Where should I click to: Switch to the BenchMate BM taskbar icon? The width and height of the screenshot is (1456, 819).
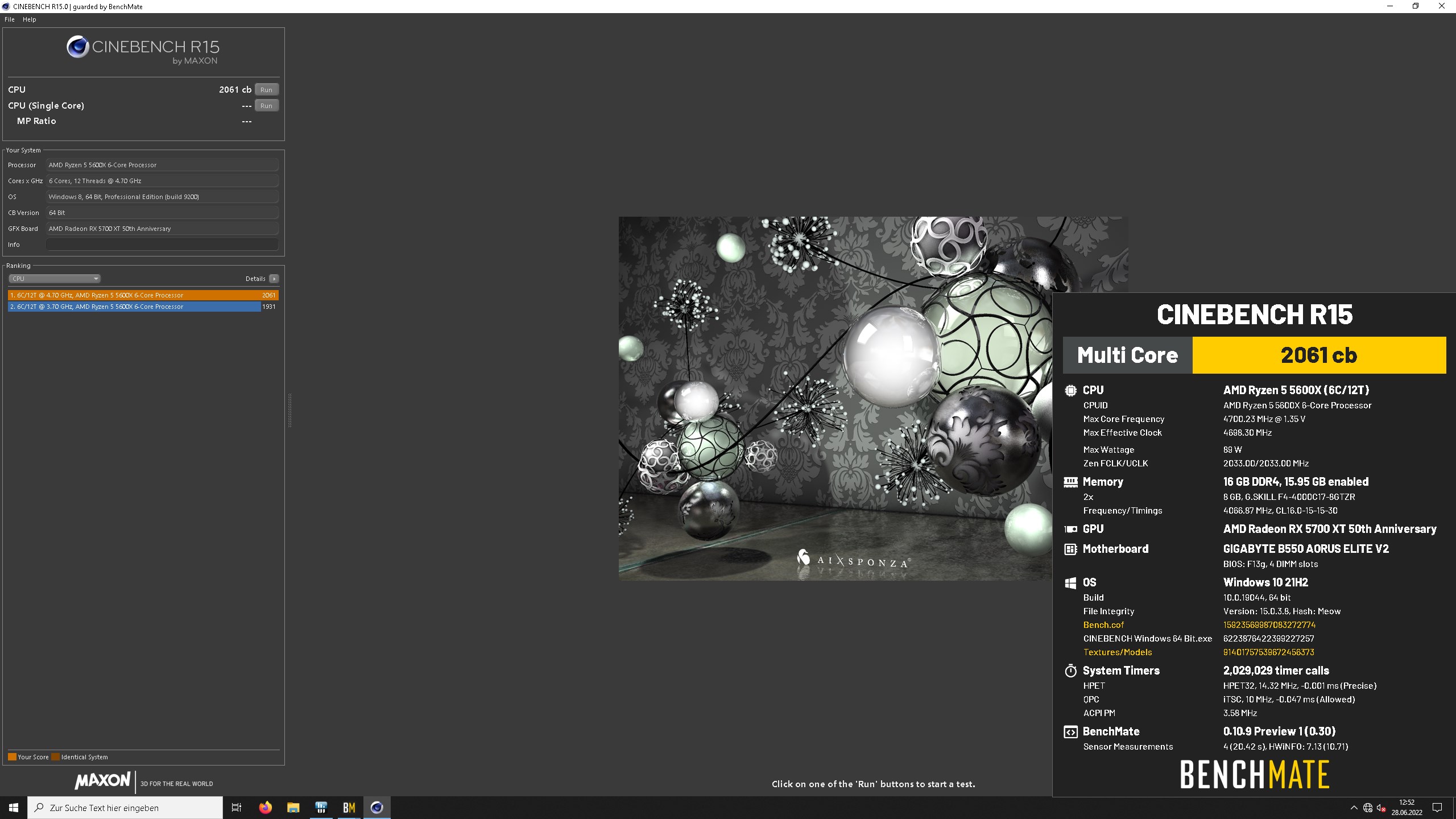click(x=349, y=808)
